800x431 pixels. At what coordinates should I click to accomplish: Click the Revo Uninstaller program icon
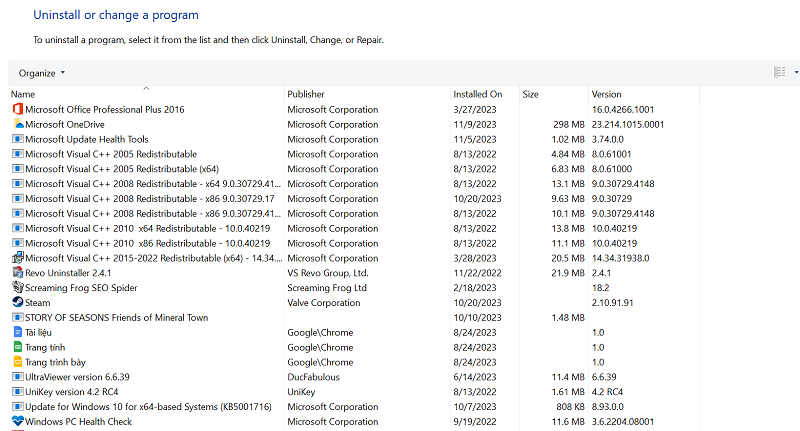17,273
